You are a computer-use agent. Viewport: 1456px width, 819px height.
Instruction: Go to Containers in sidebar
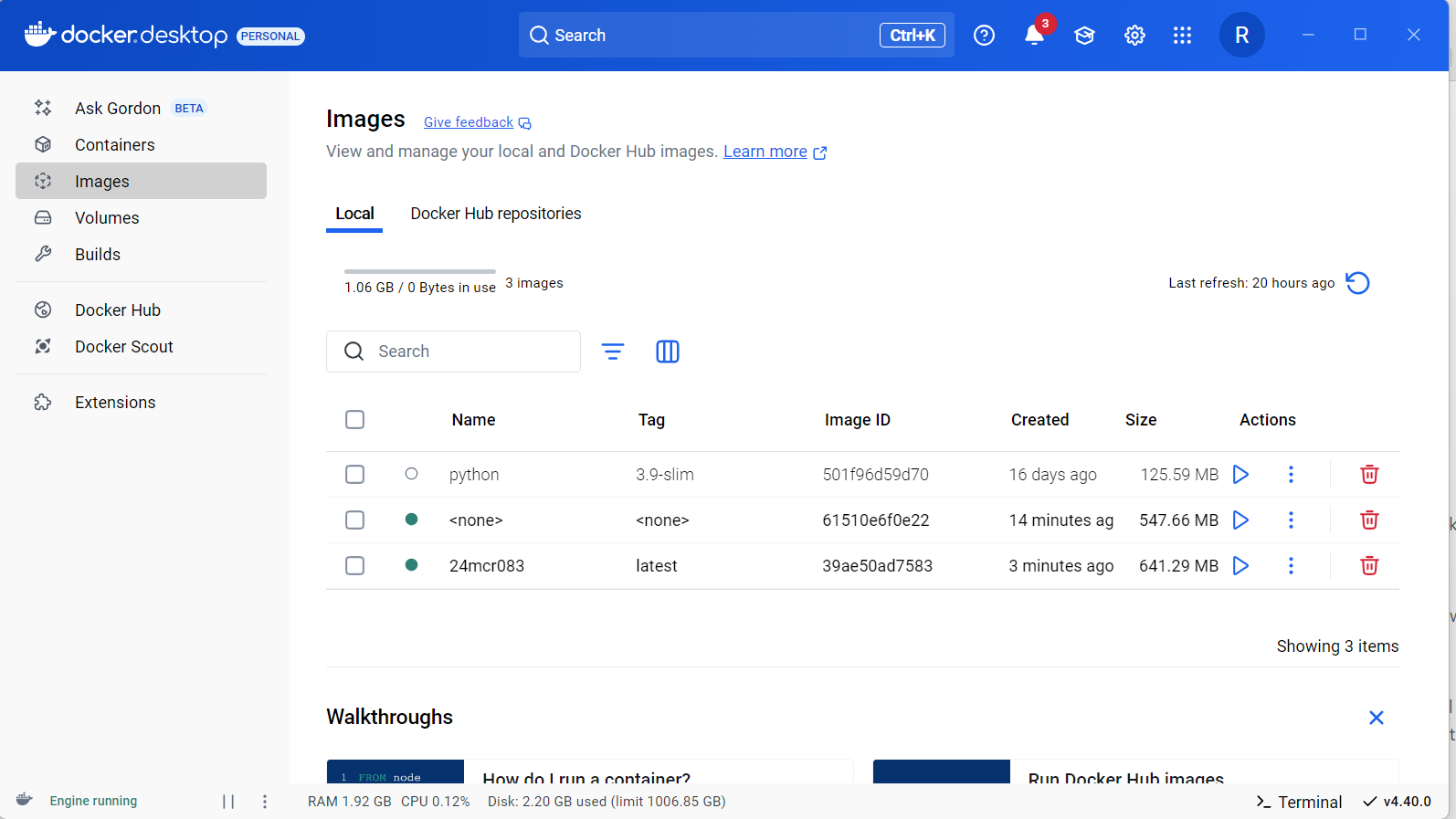coord(141,144)
